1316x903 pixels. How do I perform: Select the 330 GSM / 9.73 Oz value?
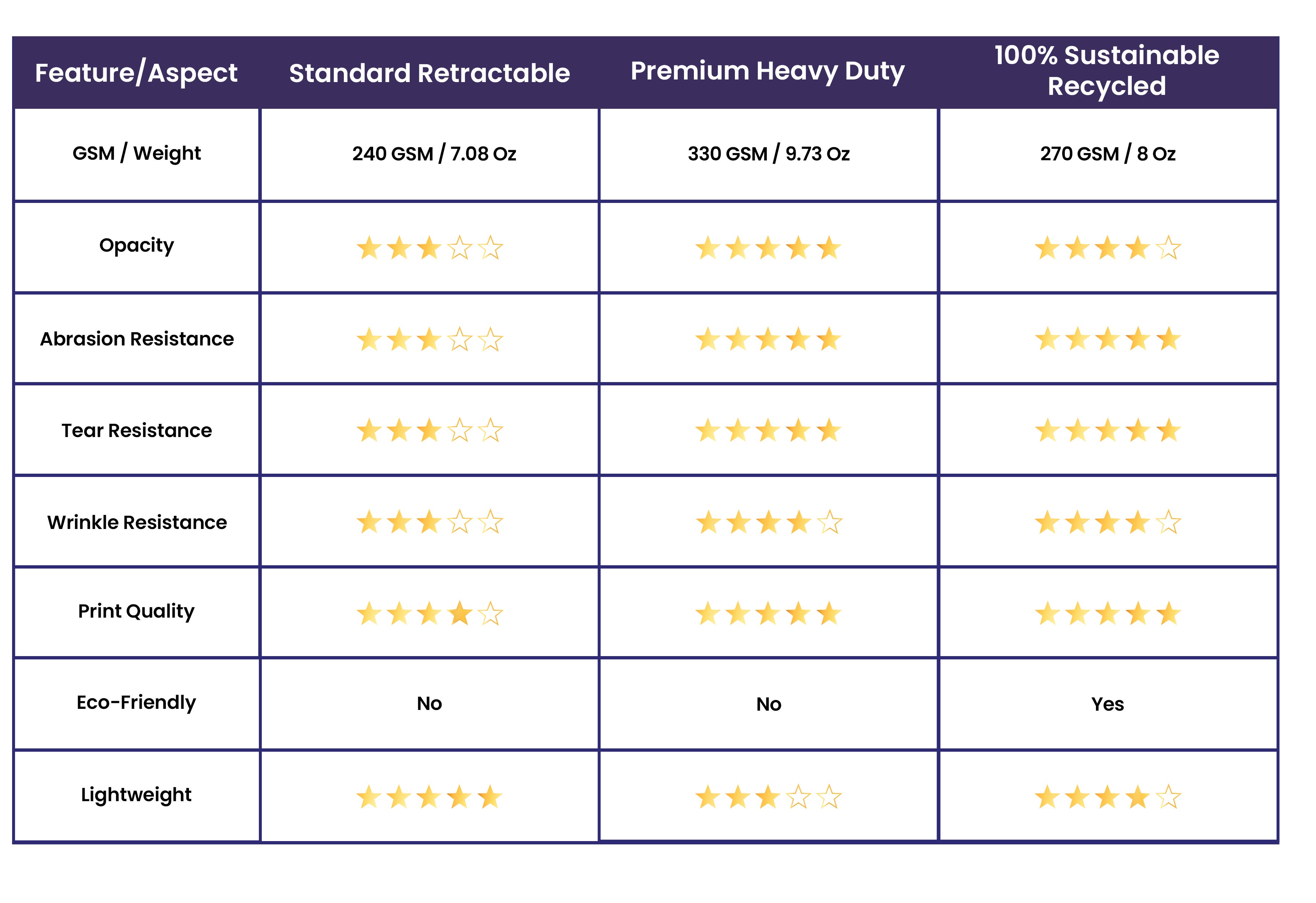(769, 153)
